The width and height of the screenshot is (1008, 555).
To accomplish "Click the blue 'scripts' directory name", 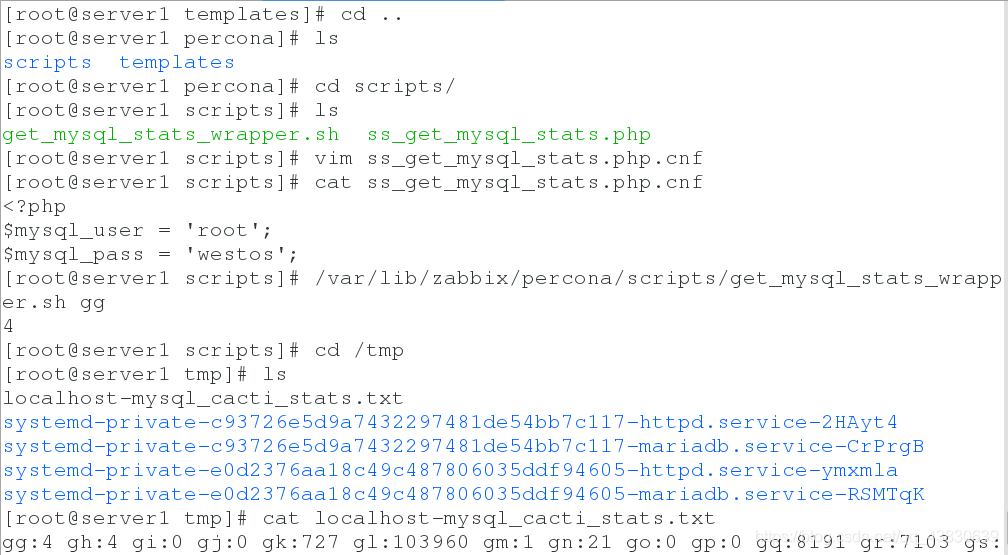I will point(48,63).
